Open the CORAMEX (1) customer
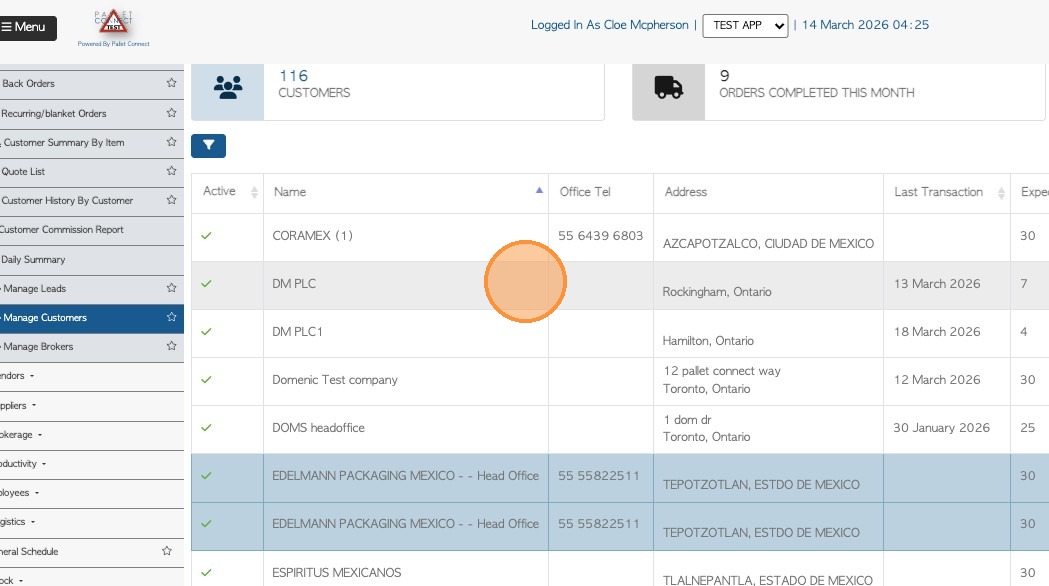This screenshot has width=1049, height=586. click(312, 235)
